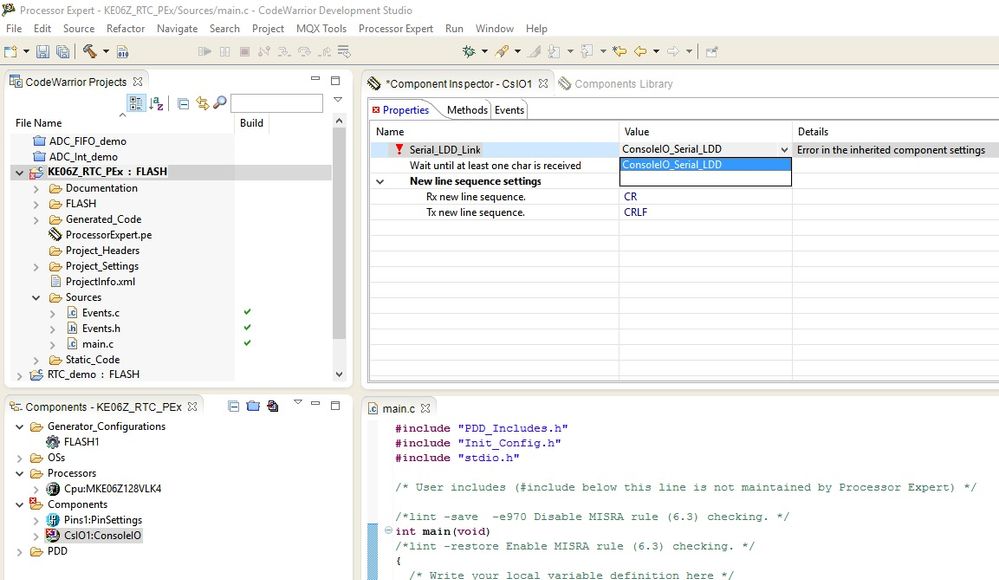Click the alphabetical sort icon in Projects
The width and height of the screenshot is (999, 580).
[x=157, y=103]
